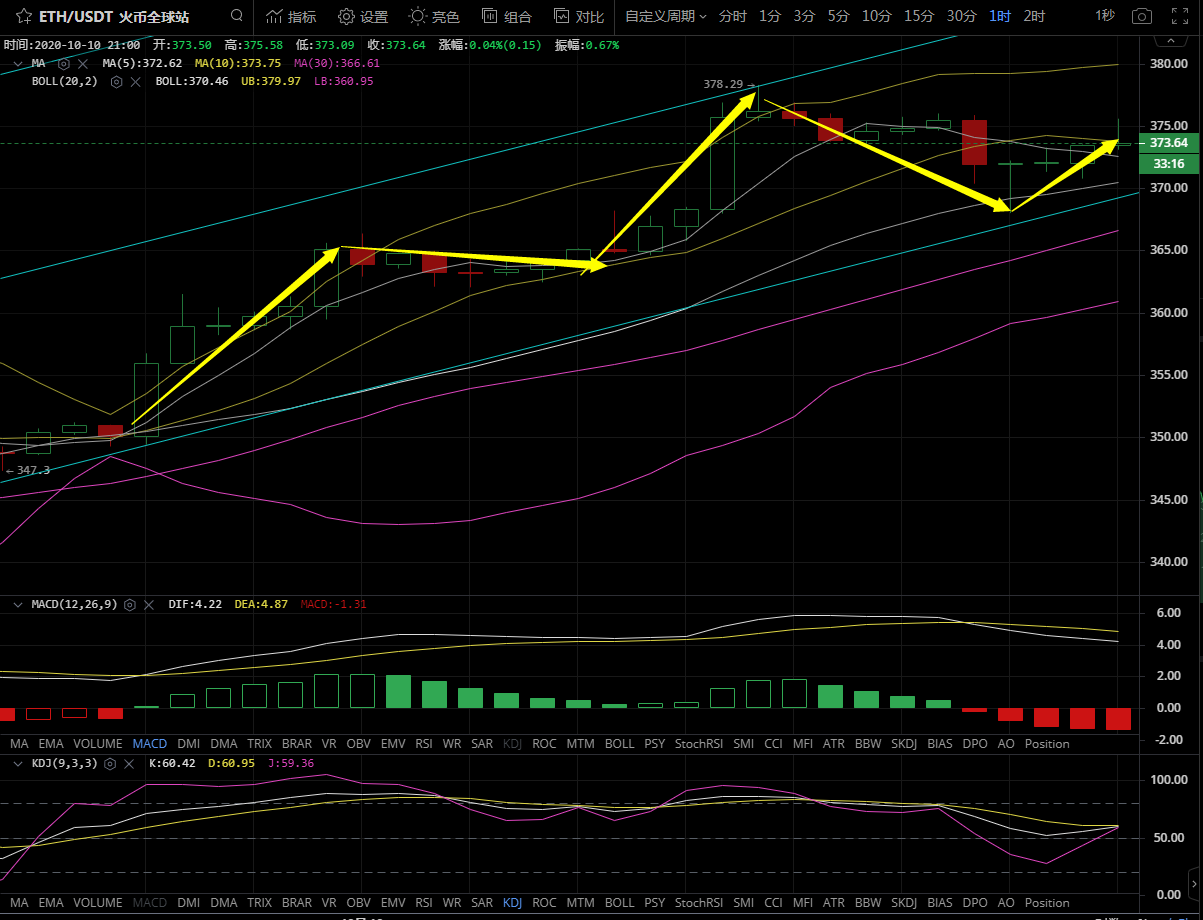Collapse the MACD panel chevron
The image size is (1203, 920).
[17, 605]
